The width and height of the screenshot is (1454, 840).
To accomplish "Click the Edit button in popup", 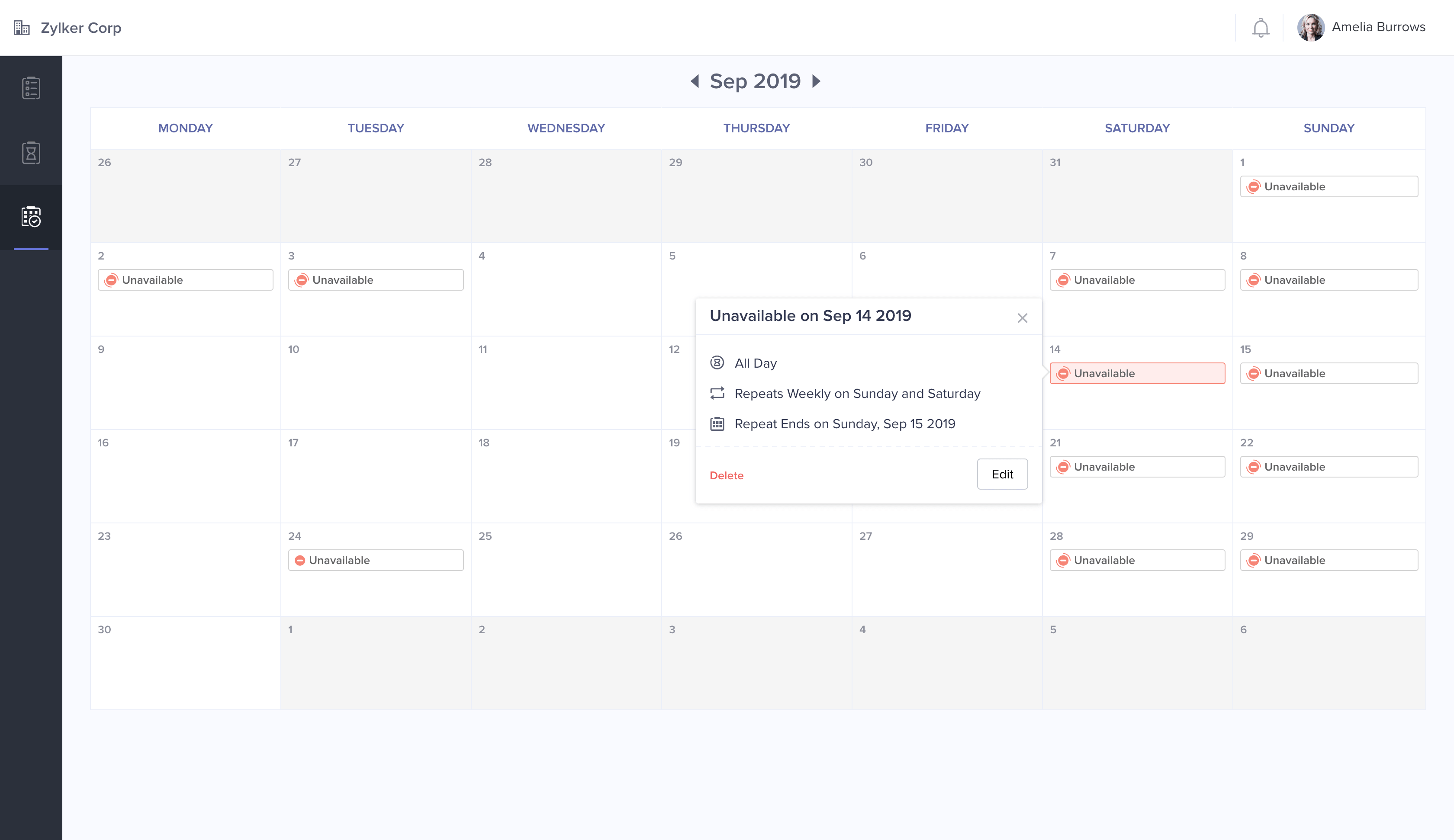I will pyautogui.click(x=1002, y=474).
